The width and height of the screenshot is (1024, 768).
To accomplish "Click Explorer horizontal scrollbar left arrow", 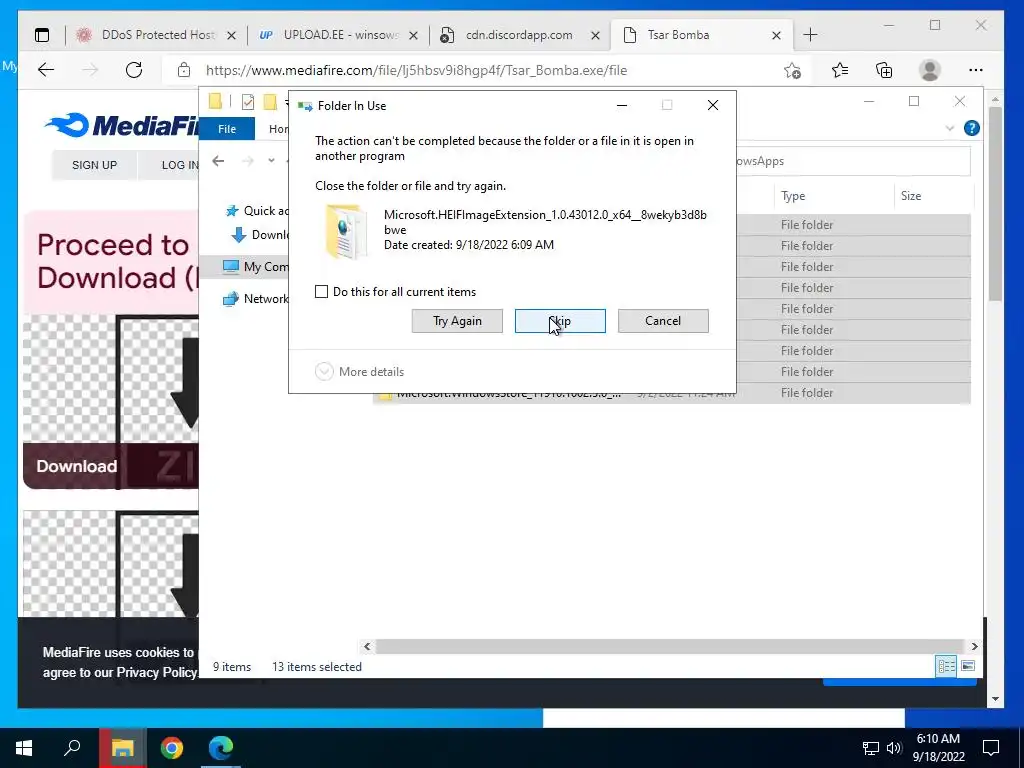I will (x=367, y=647).
